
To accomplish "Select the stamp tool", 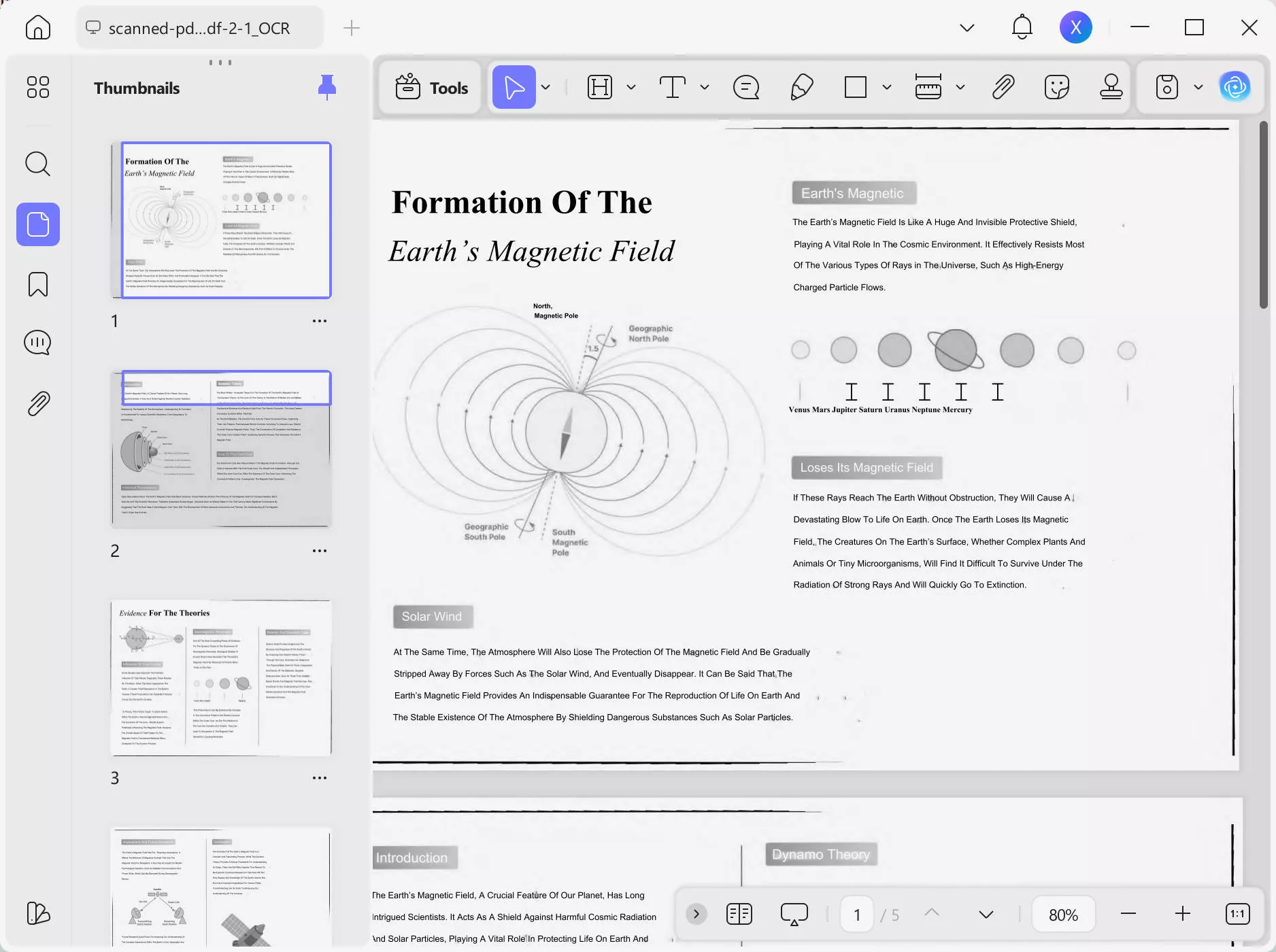I will (x=1111, y=87).
